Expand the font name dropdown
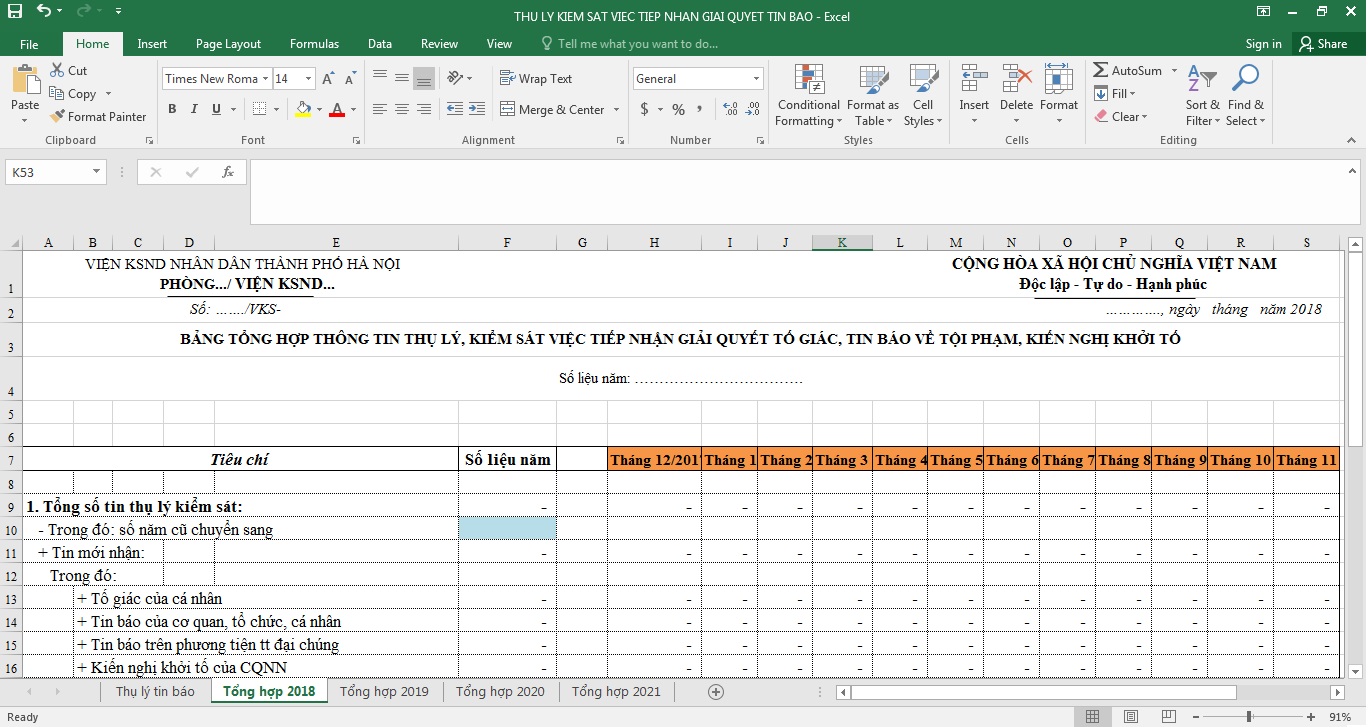The height and width of the screenshot is (727, 1368). click(x=265, y=79)
